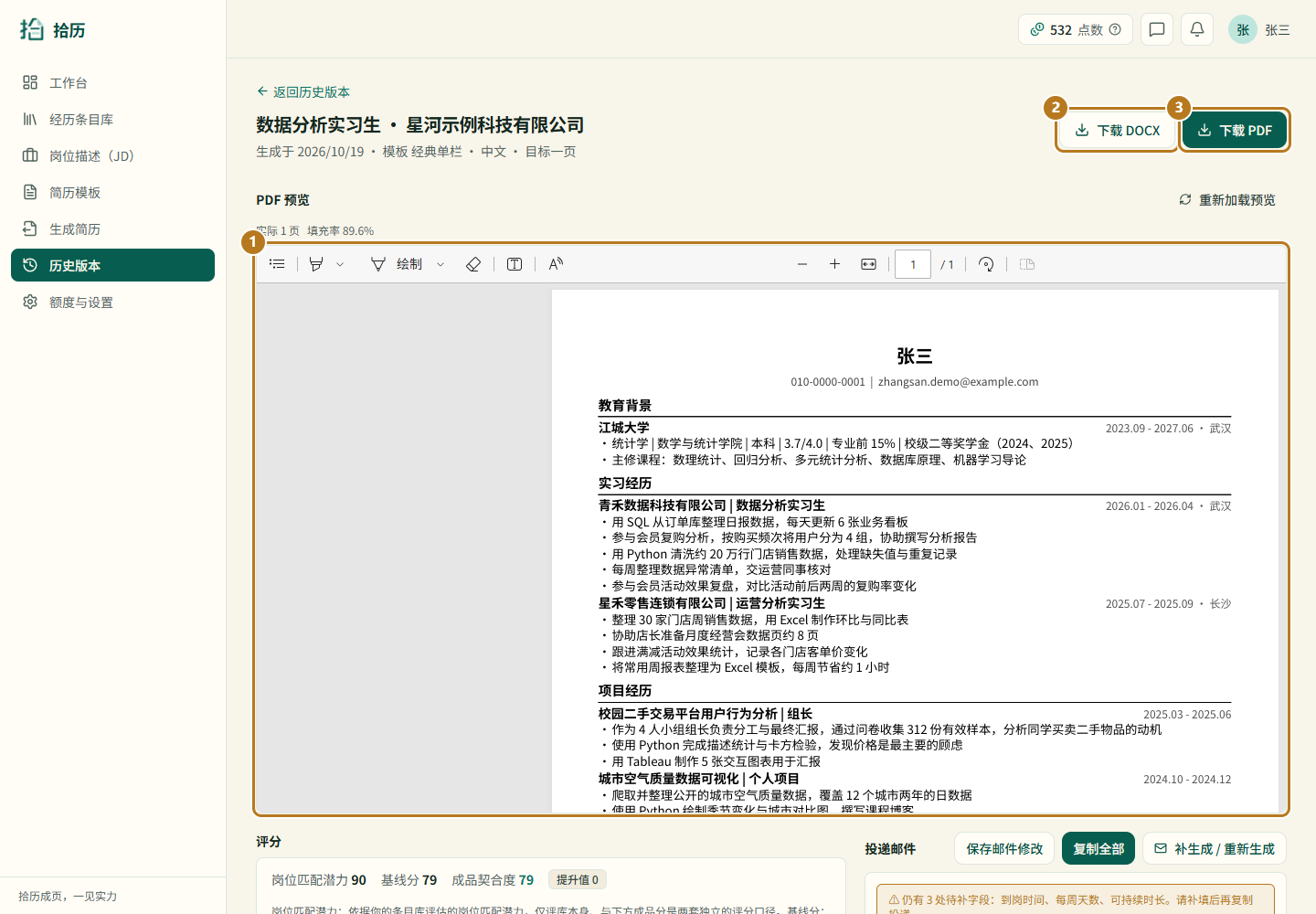Click the email zhangsan.demo@example.com in the PDF
The height and width of the screenshot is (914, 1316).
click(x=958, y=381)
